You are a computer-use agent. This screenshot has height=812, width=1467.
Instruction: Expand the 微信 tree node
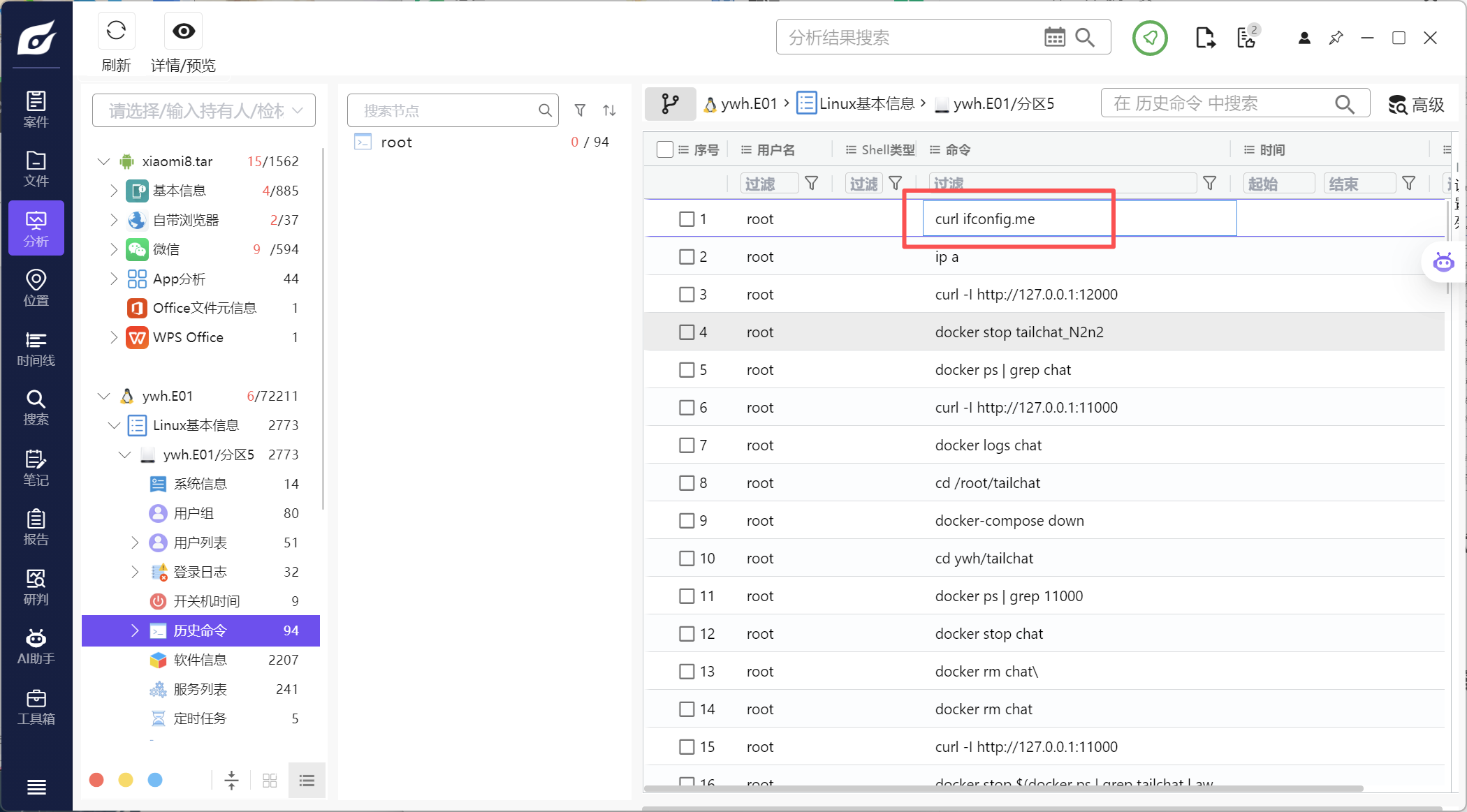[114, 249]
